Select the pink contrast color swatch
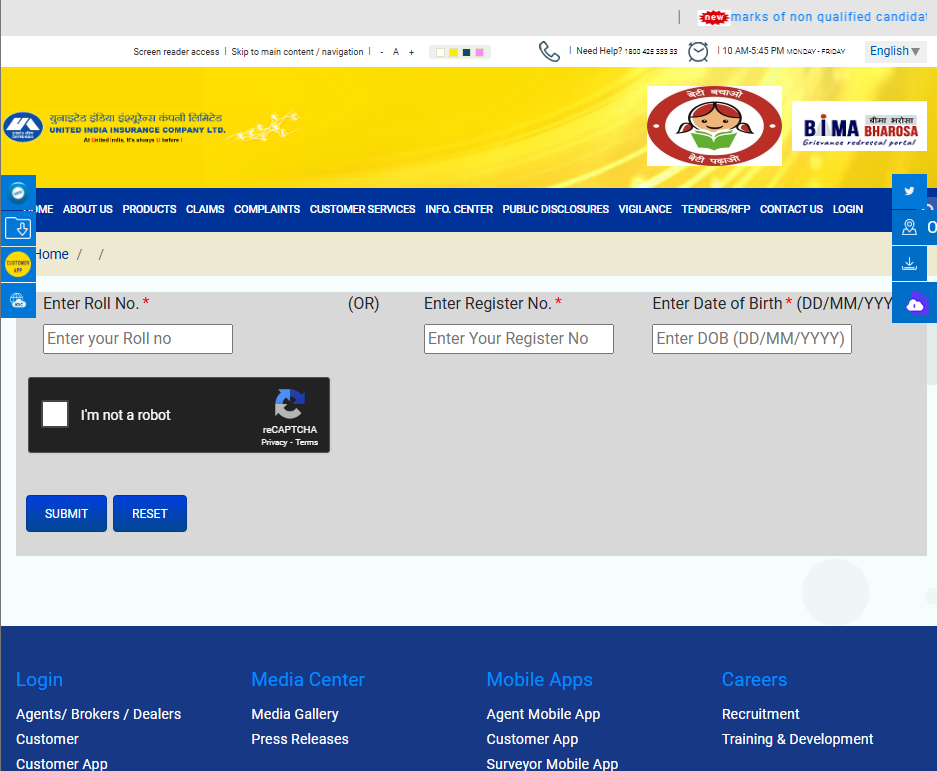 click(x=480, y=52)
